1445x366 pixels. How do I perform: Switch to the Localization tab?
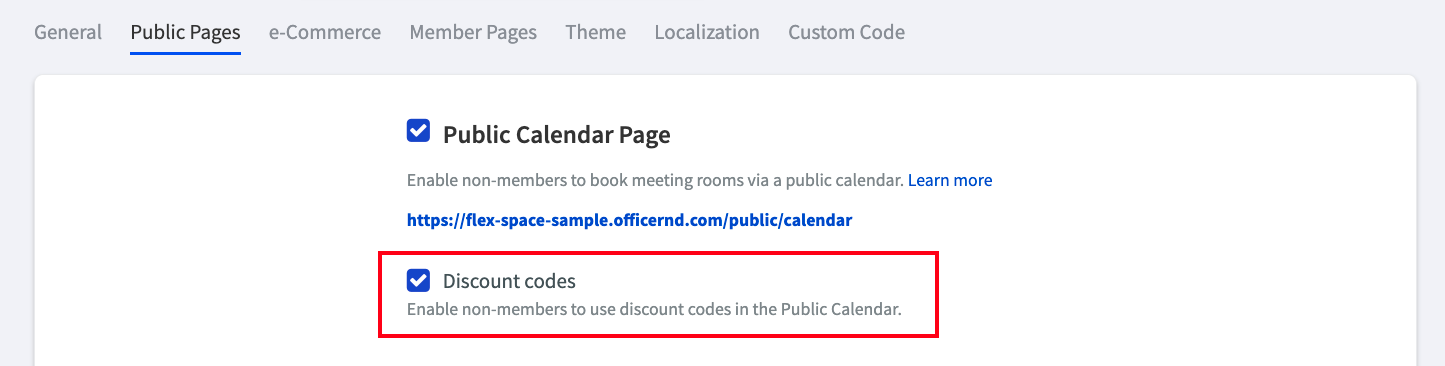click(x=707, y=32)
